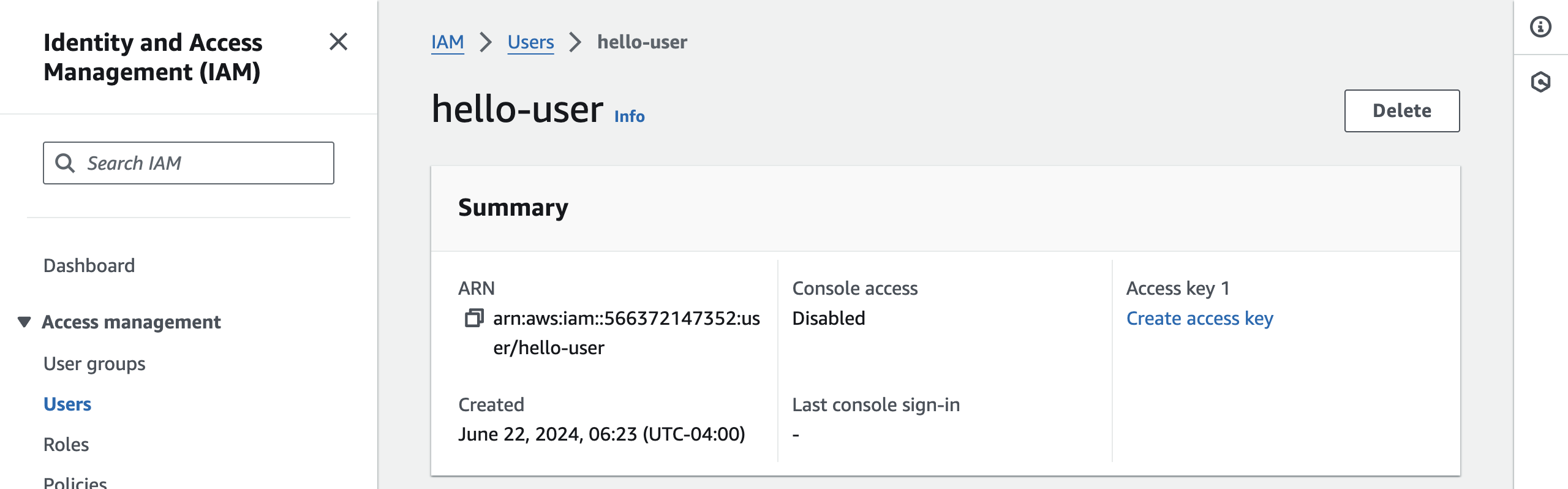1568x489 pixels.
Task: Click the IAM breadcrumb link
Action: (447, 42)
